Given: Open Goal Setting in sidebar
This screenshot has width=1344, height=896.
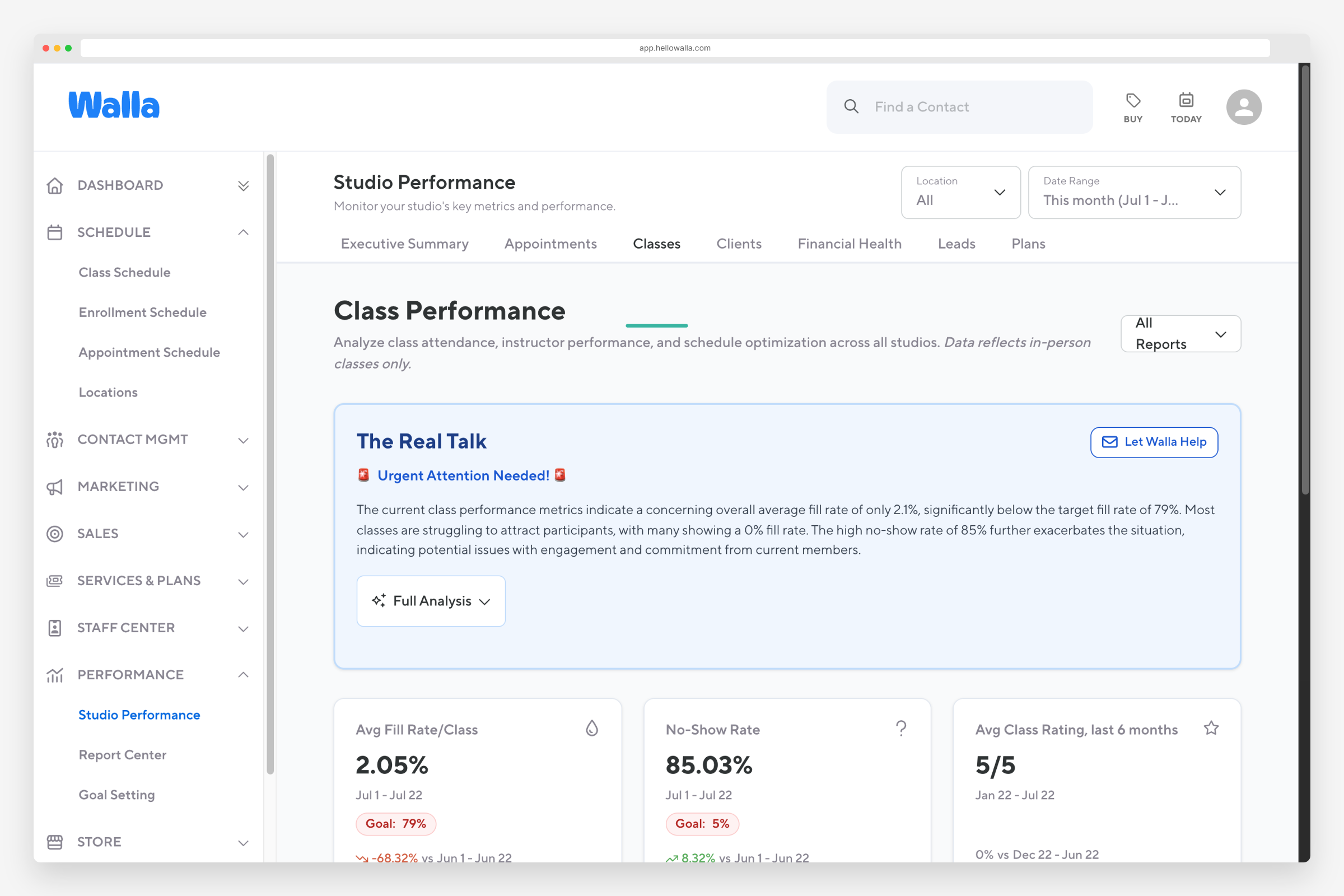Looking at the screenshot, I should pyautogui.click(x=116, y=795).
